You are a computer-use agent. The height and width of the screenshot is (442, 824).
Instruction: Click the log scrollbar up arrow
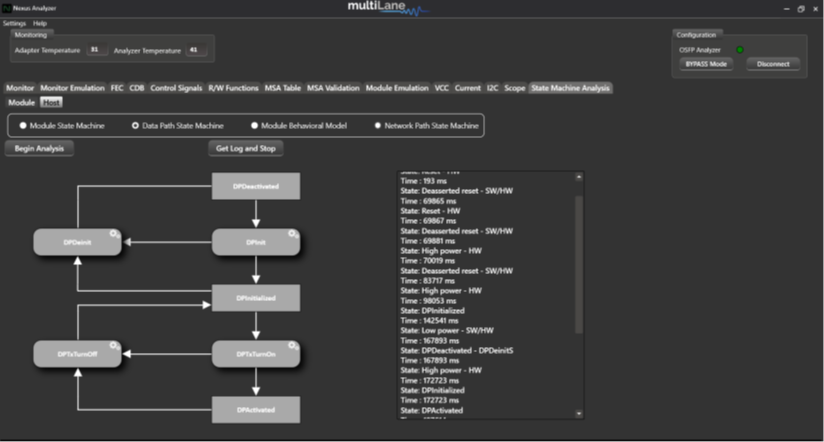[579, 176]
